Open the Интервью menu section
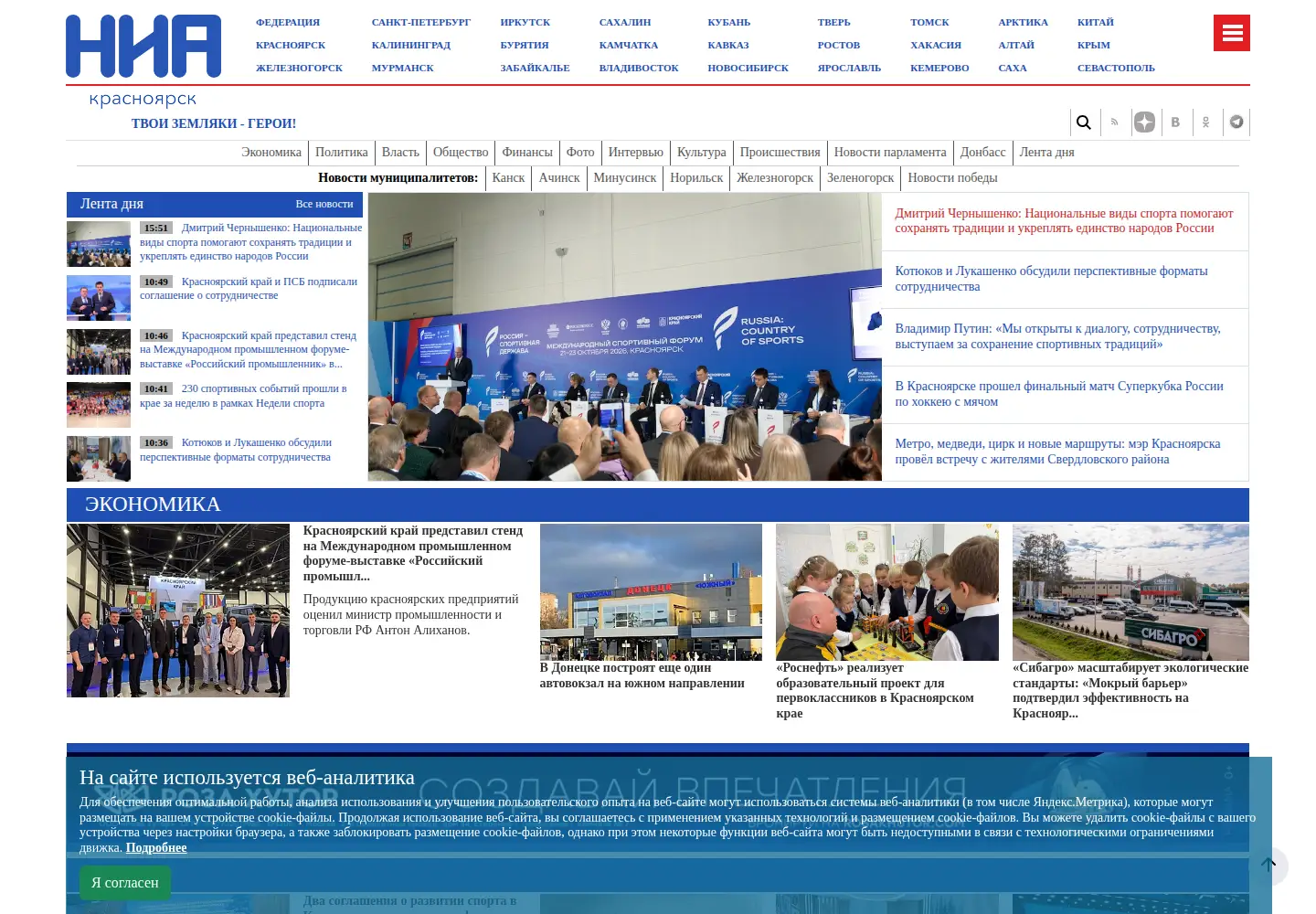1316x914 pixels. [636, 153]
